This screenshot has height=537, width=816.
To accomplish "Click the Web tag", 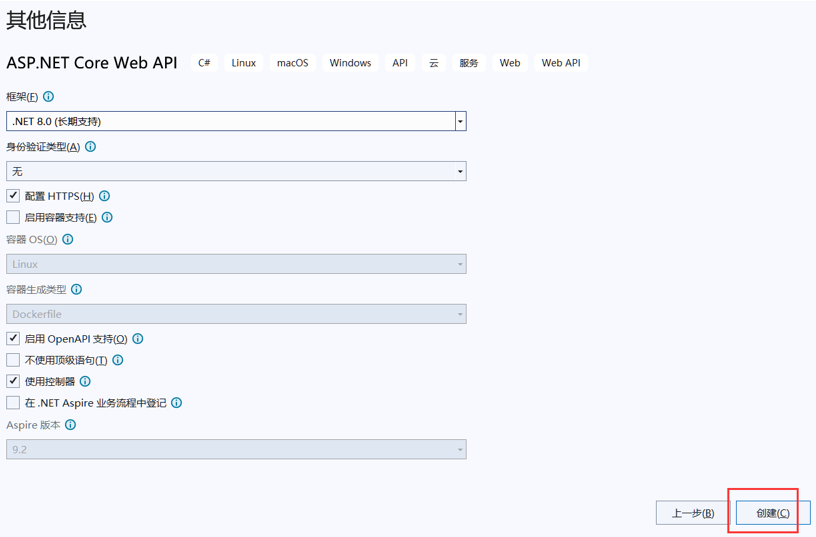I will pos(509,62).
